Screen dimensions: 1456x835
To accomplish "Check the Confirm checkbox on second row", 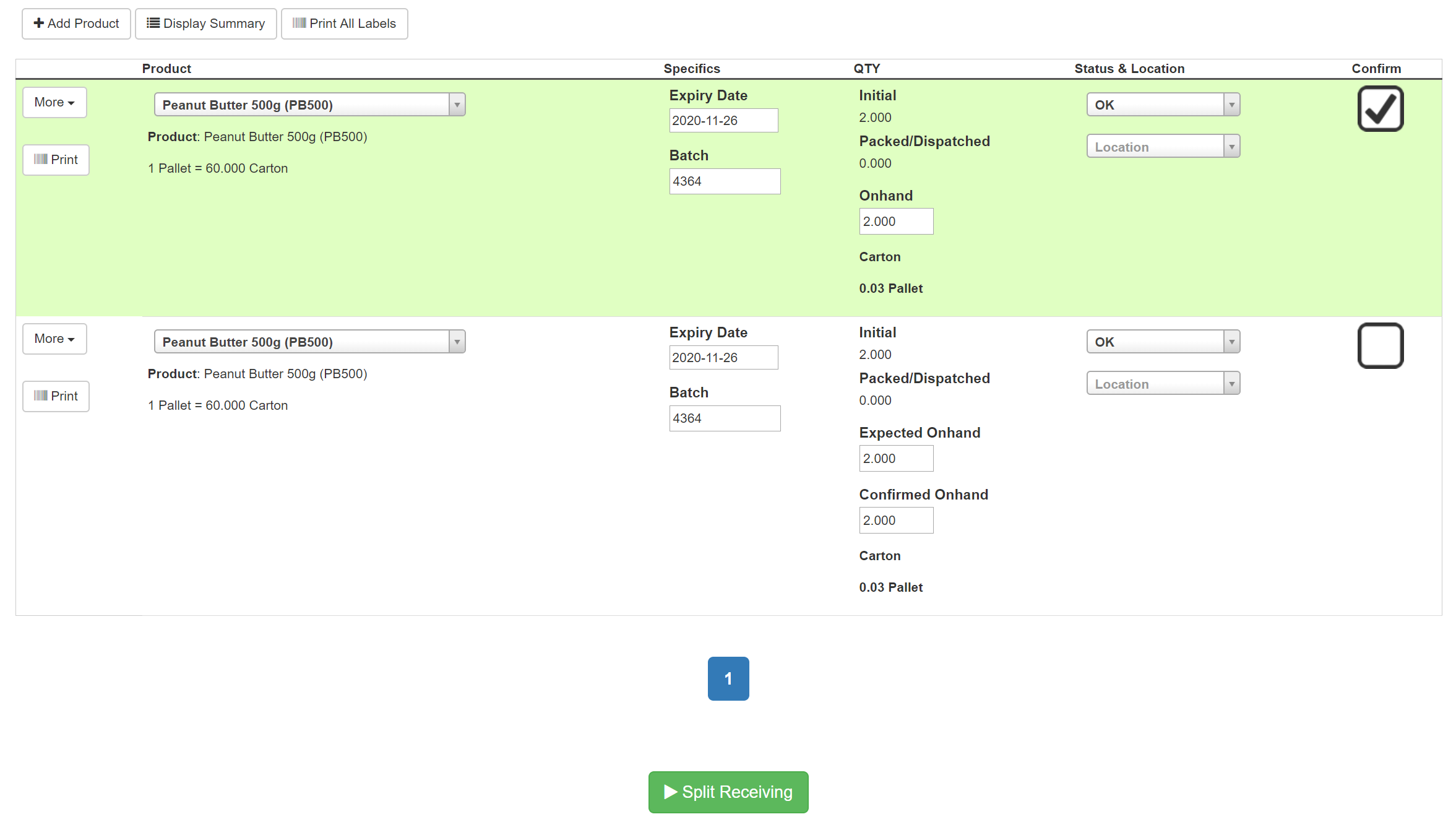I will pos(1380,345).
